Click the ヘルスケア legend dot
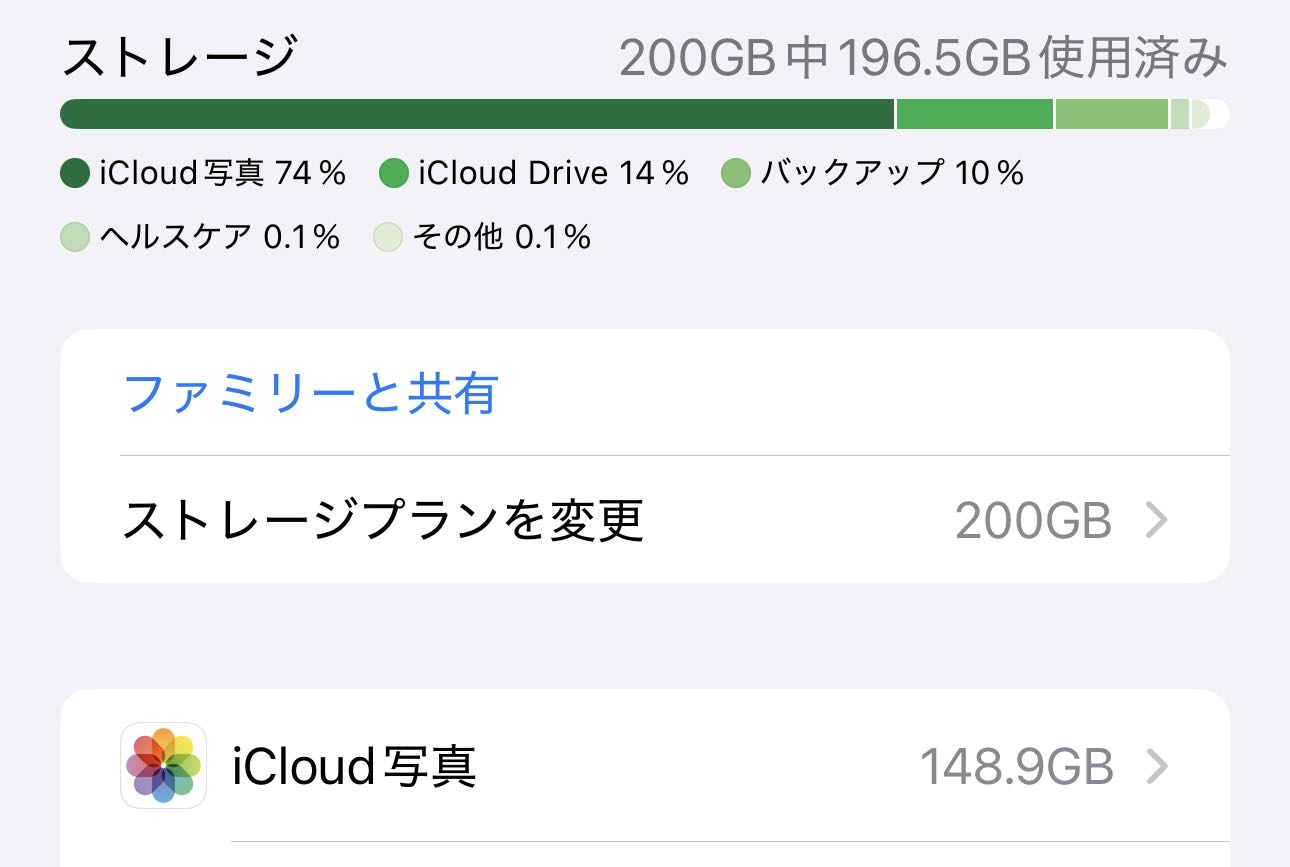Screen dimensions: 1290x867 (76, 237)
